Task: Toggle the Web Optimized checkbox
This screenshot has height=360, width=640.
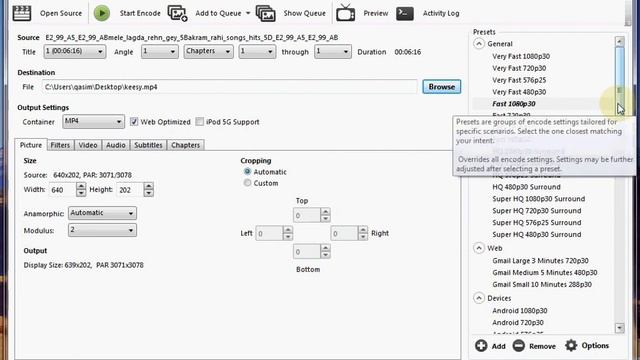Action: pyautogui.click(x=134, y=122)
